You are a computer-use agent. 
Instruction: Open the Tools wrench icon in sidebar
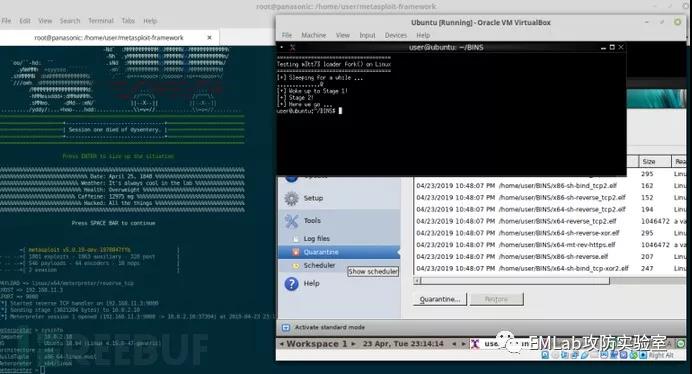pyautogui.click(x=291, y=220)
